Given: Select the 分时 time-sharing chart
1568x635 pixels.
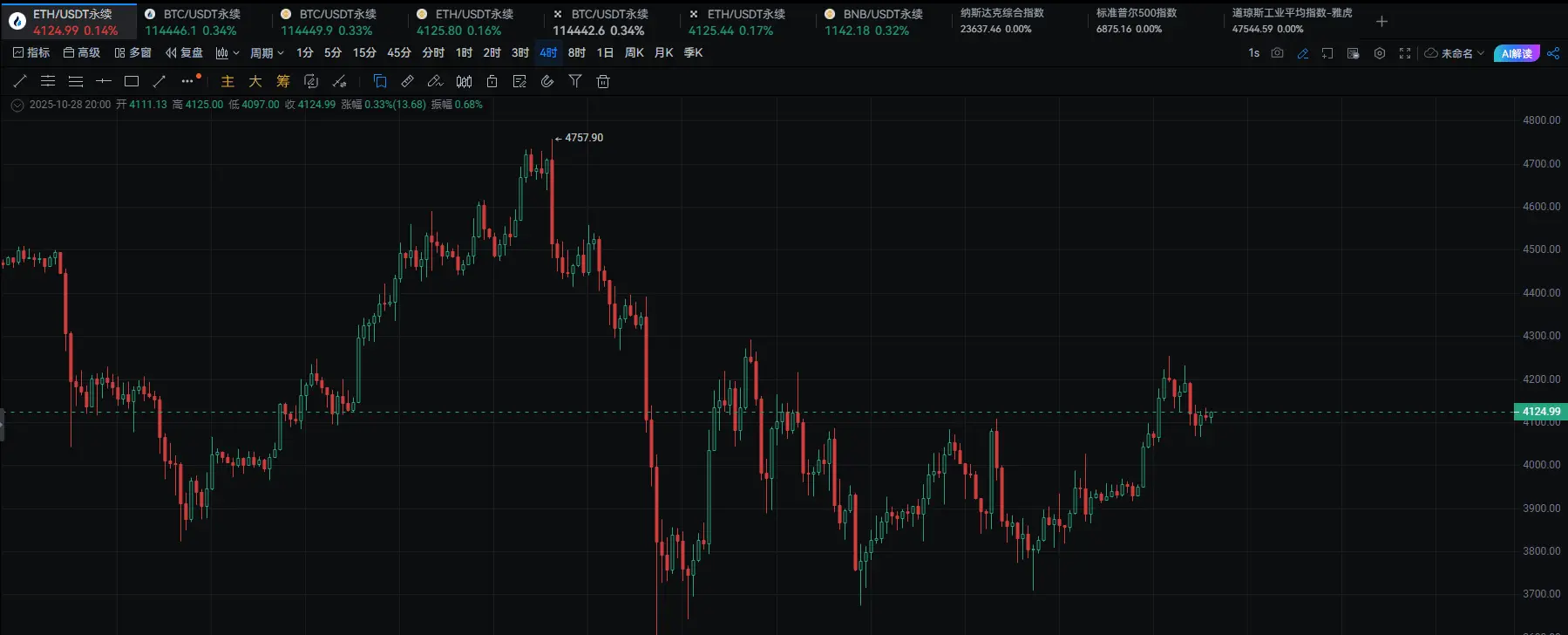Looking at the screenshot, I should pos(433,52).
